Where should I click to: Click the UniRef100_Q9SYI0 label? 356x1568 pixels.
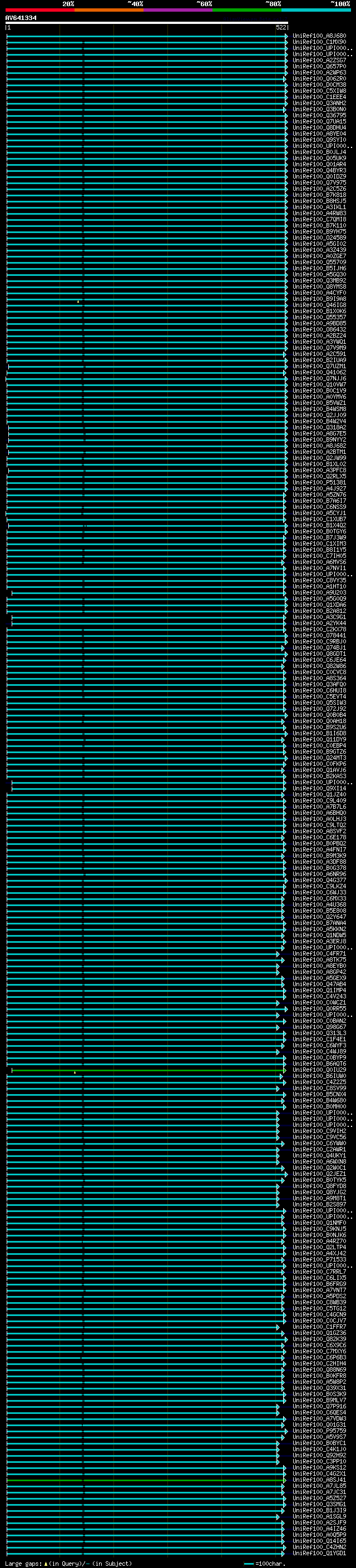[x=319, y=140]
